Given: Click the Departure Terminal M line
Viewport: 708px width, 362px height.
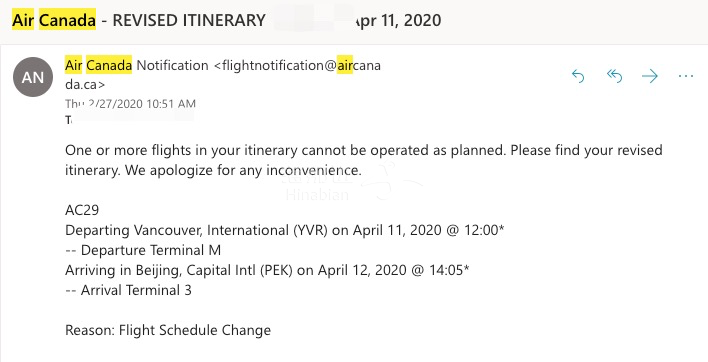Looking at the screenshot, I should coord(143,250).
